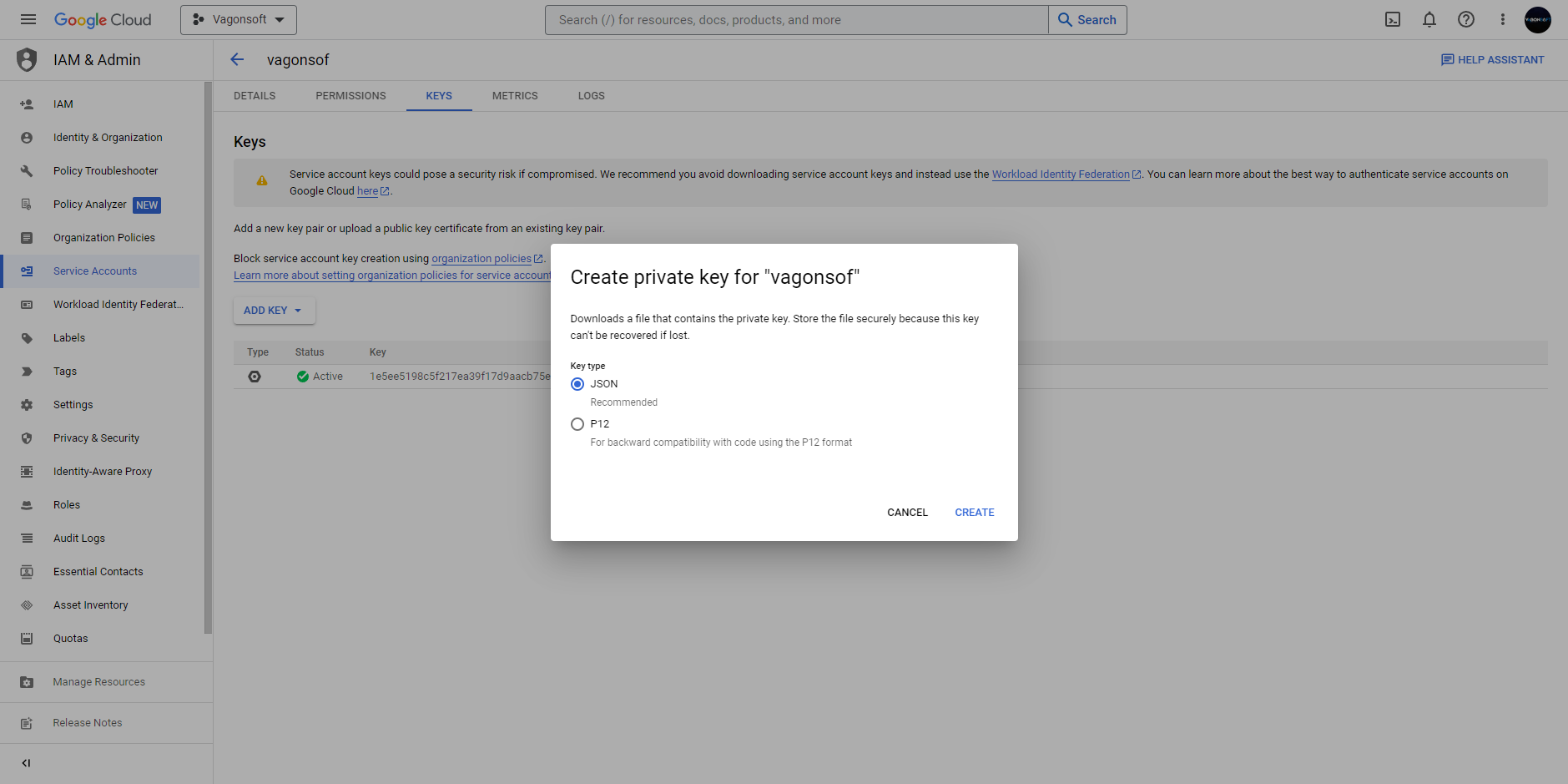Image resolution: width=1568 pixels, height=784 pixels.
Task: Click the NEW badge beside Policy Analyzer
Action: click(x=147, y=205)
